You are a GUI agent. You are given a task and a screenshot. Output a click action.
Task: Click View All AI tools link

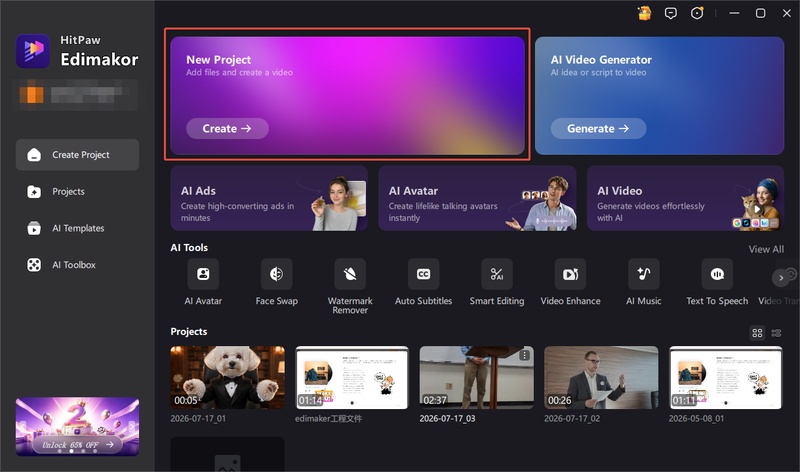[x=766, y=249]
